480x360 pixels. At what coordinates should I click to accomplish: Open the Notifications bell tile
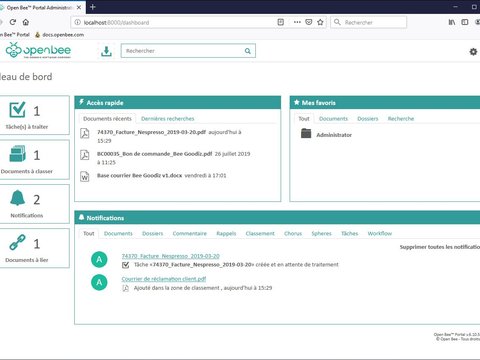tap(34, 204)
